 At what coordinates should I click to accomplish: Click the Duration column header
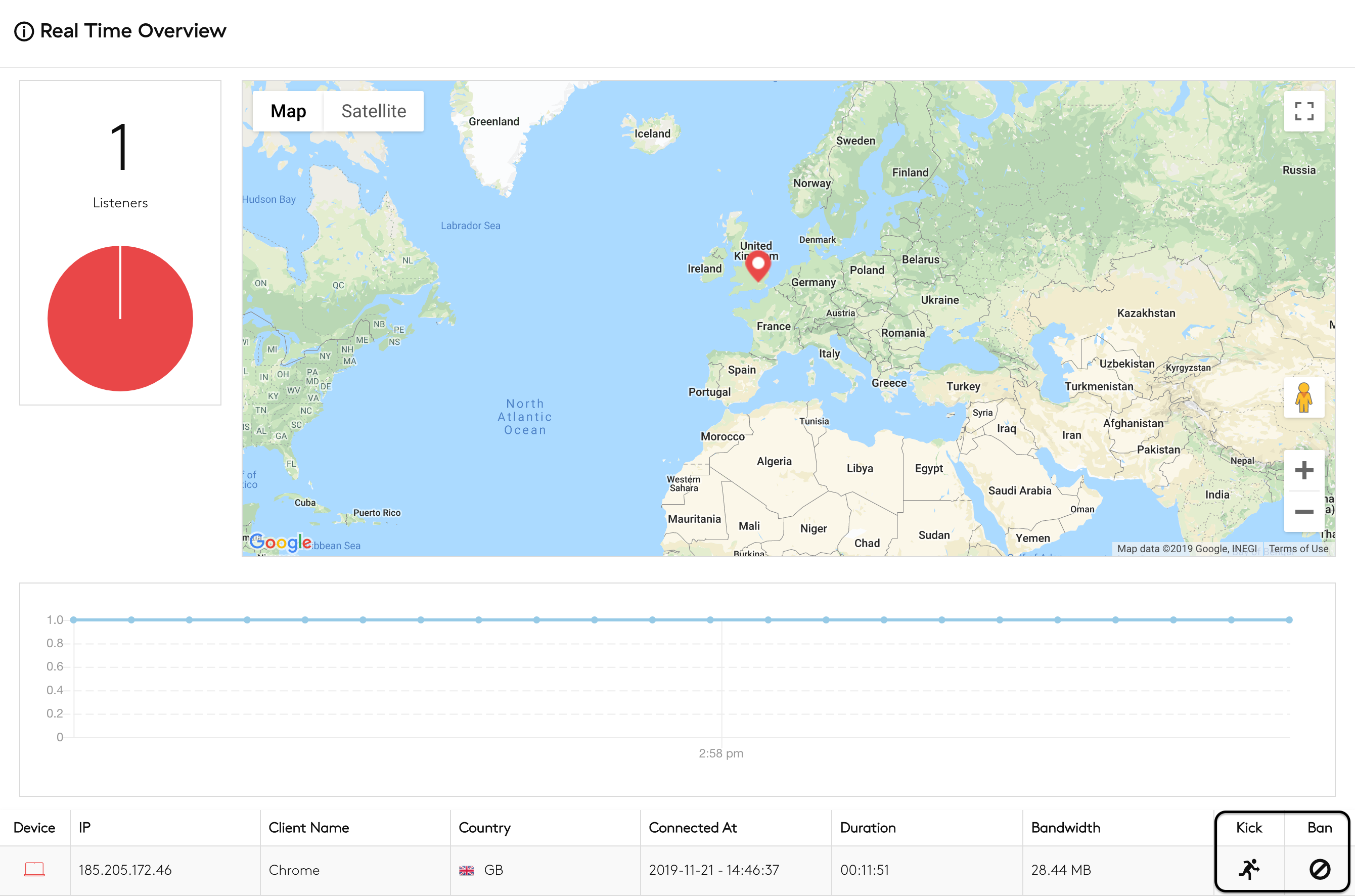click(x=868, y=827)
